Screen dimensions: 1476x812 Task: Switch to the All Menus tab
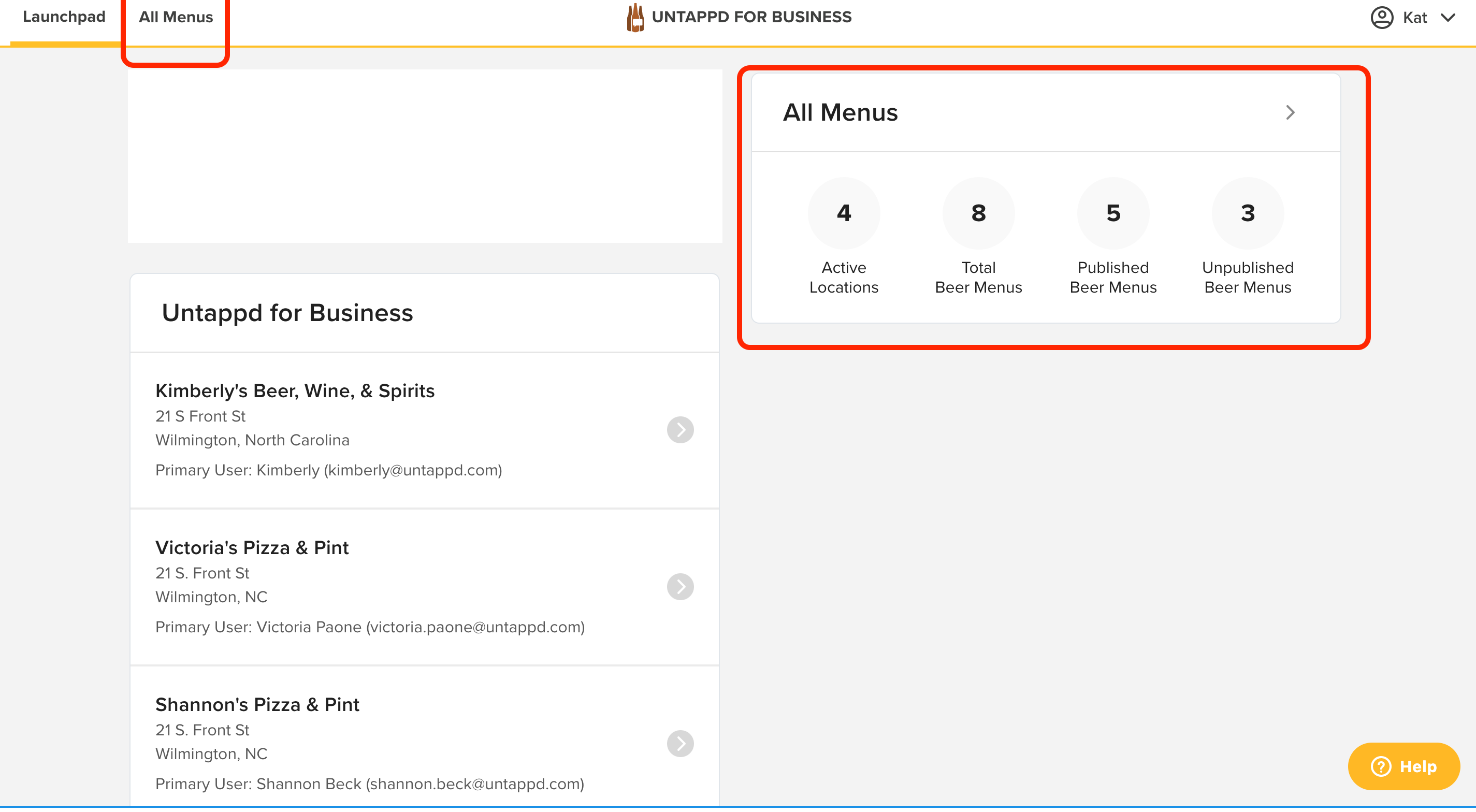click(x=176, y=17)
